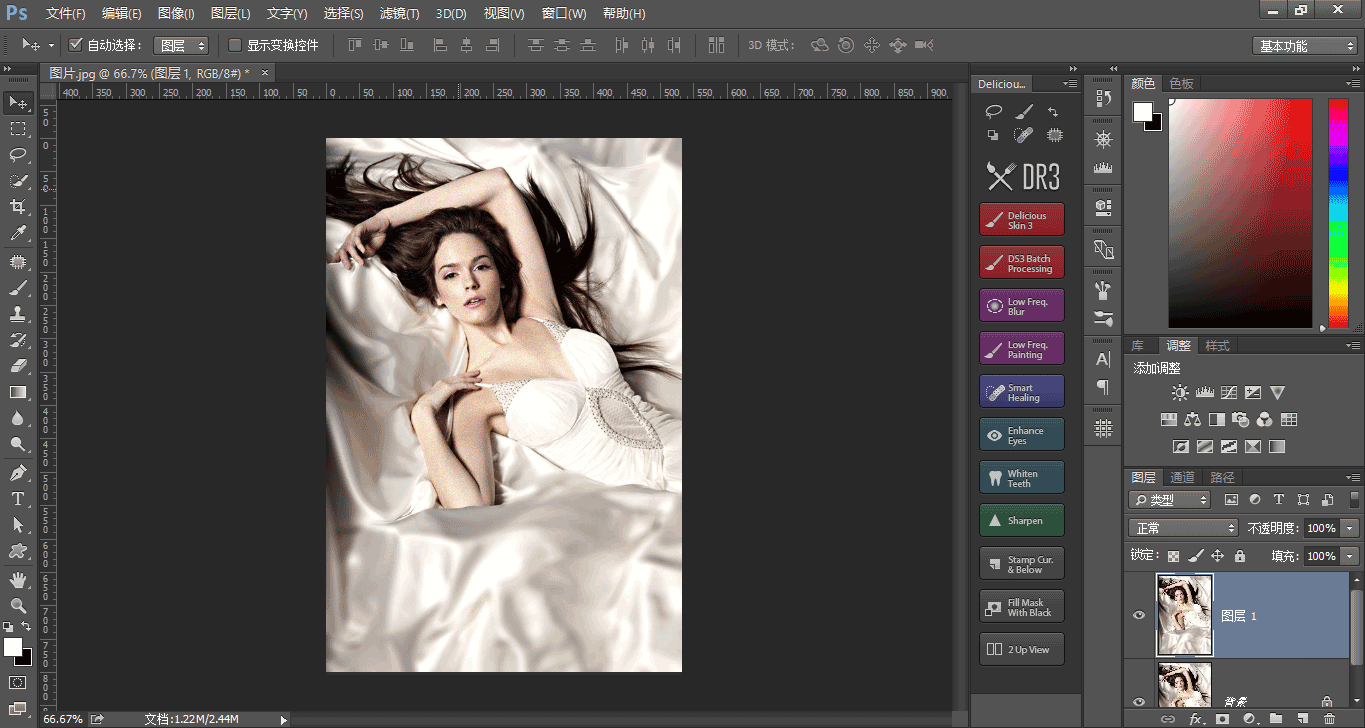Open the Filter menu
1365x728 pixels.
point(399,14)
